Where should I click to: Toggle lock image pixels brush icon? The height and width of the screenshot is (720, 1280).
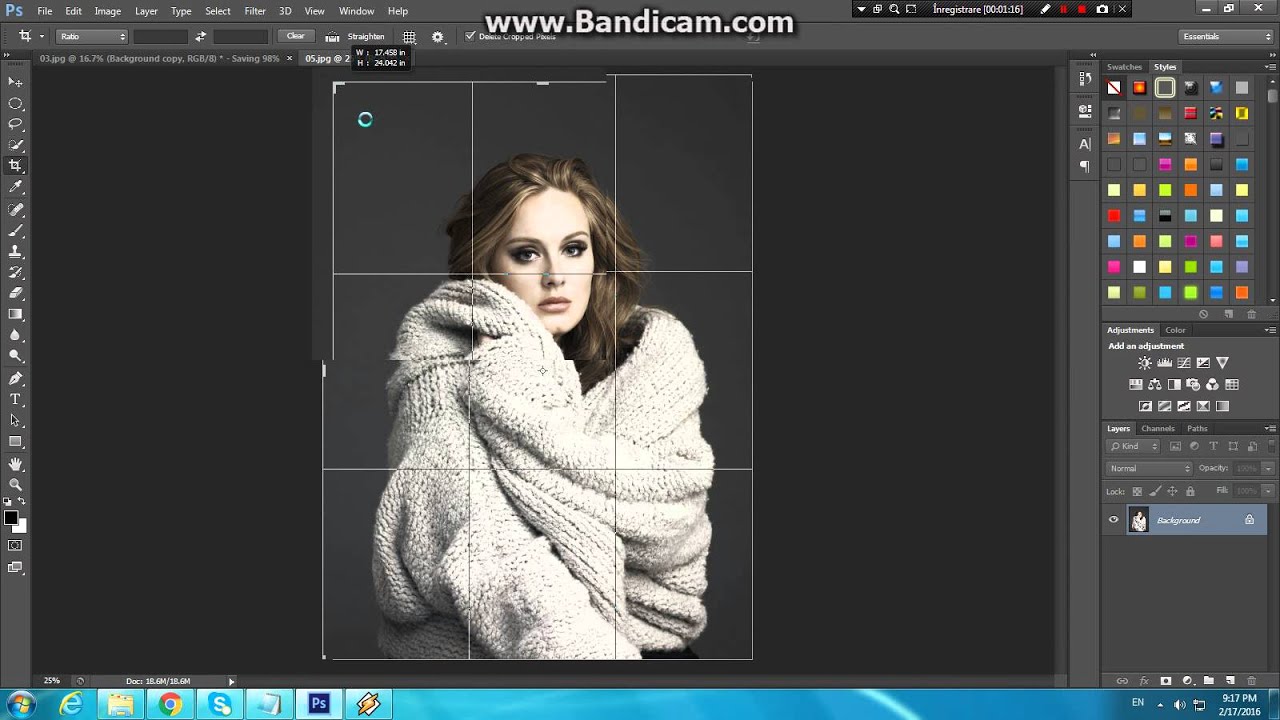pos(1155,491)
